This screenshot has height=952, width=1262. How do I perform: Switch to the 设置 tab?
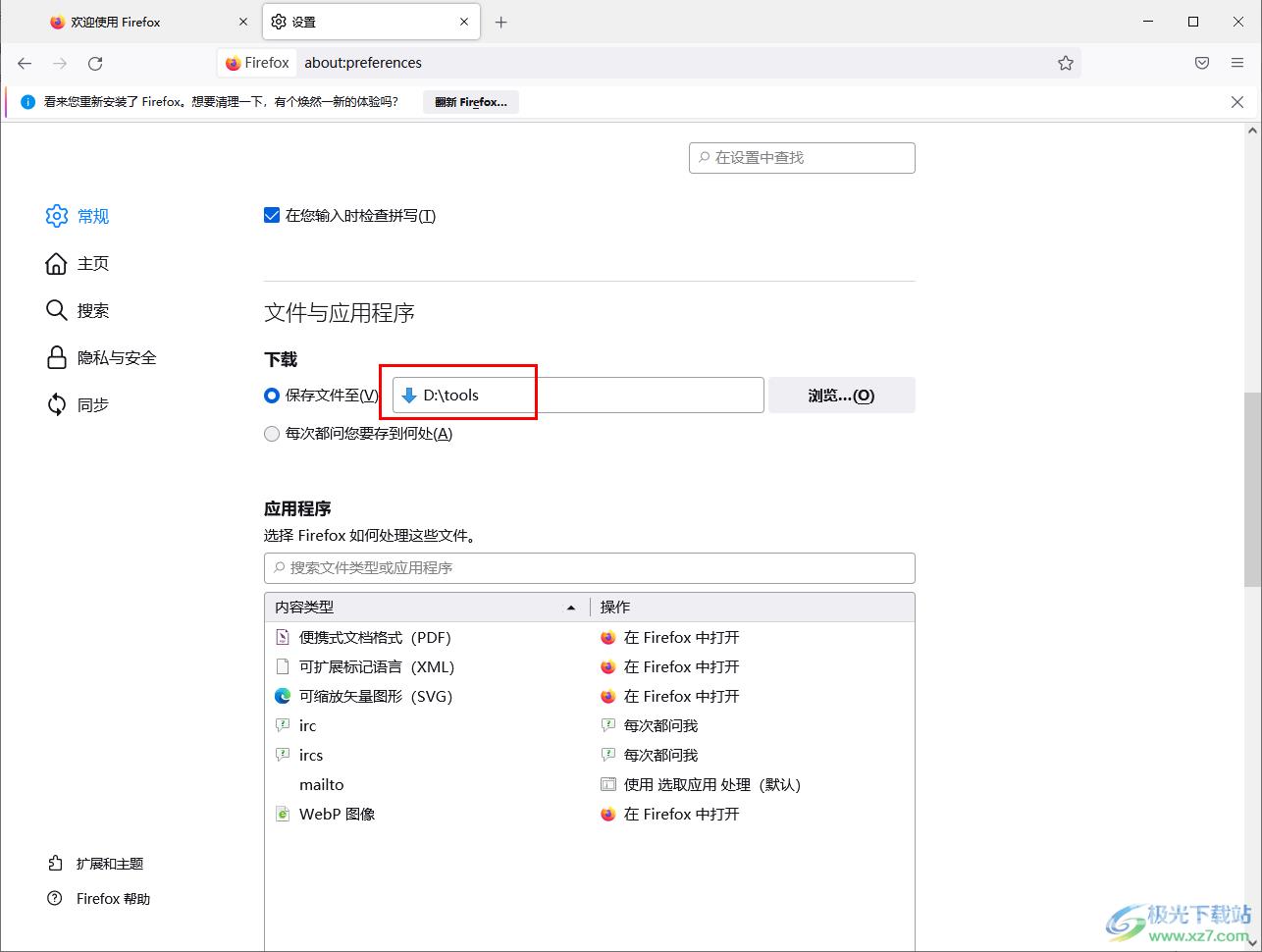coord(371,22)
